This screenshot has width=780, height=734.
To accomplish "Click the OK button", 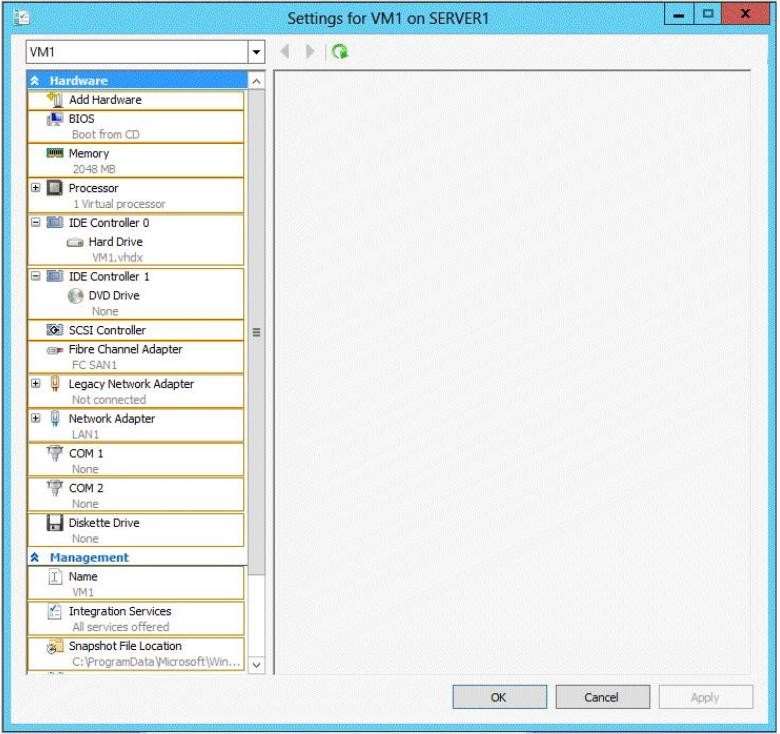I will point(499,697).
